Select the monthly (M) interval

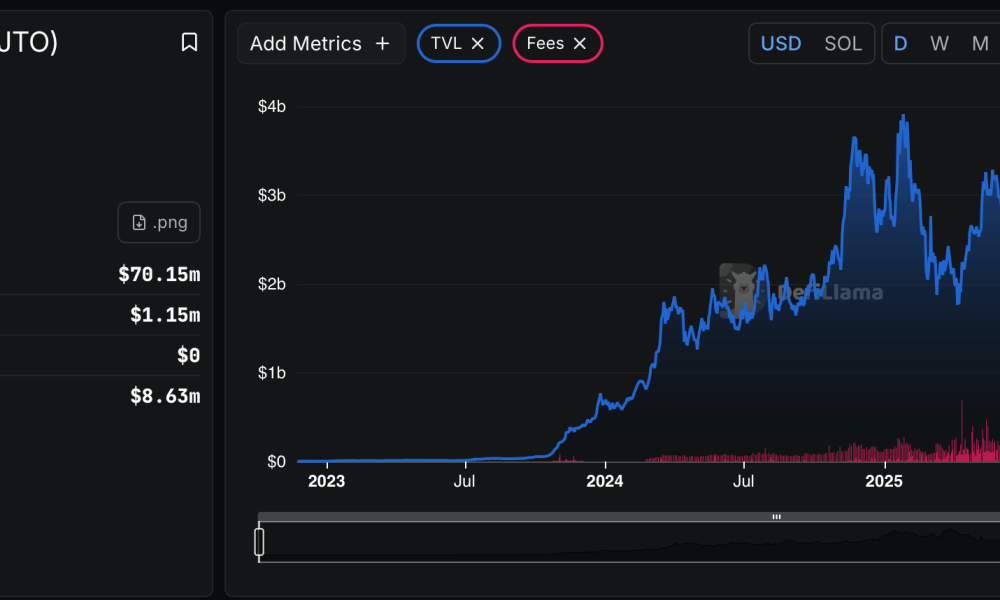coord(980,44)
